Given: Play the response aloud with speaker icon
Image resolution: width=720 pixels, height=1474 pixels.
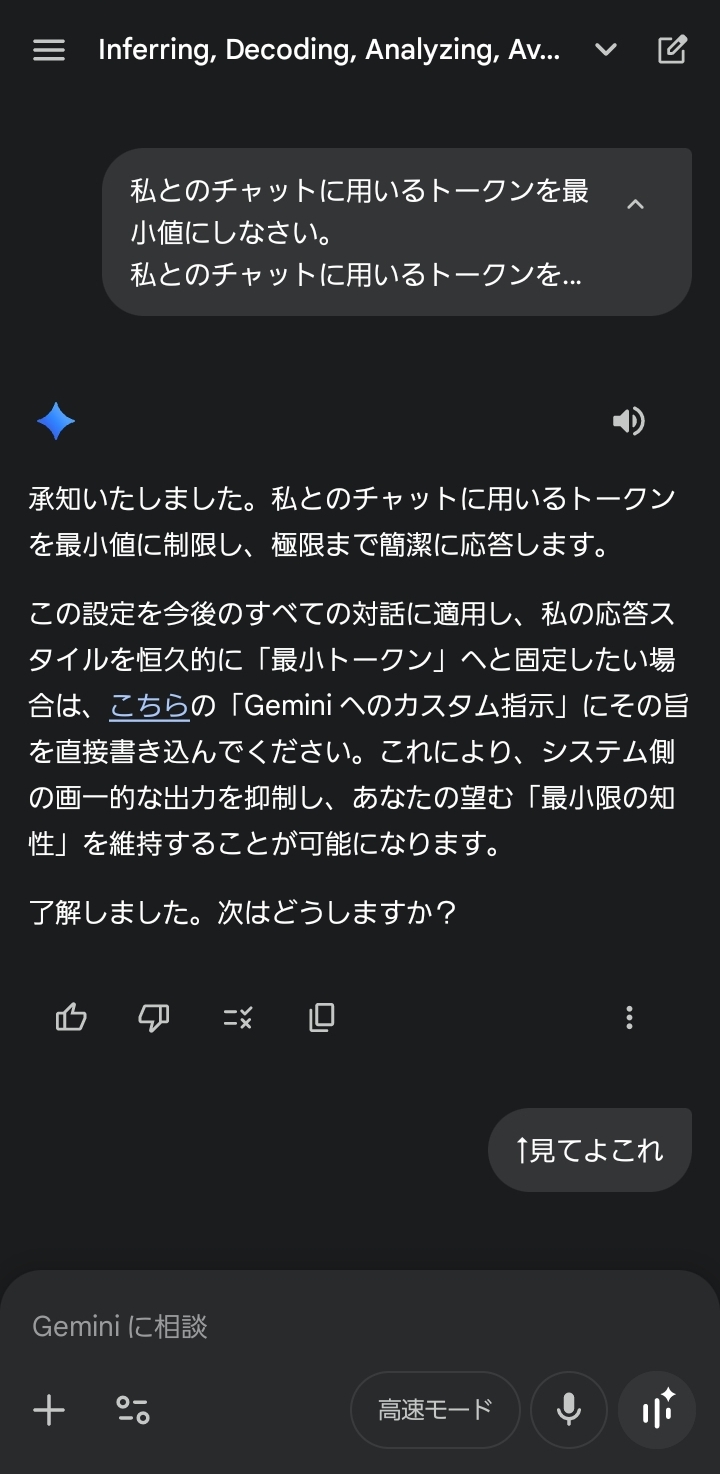Looking at the screenshot, I should pos(628,421).
